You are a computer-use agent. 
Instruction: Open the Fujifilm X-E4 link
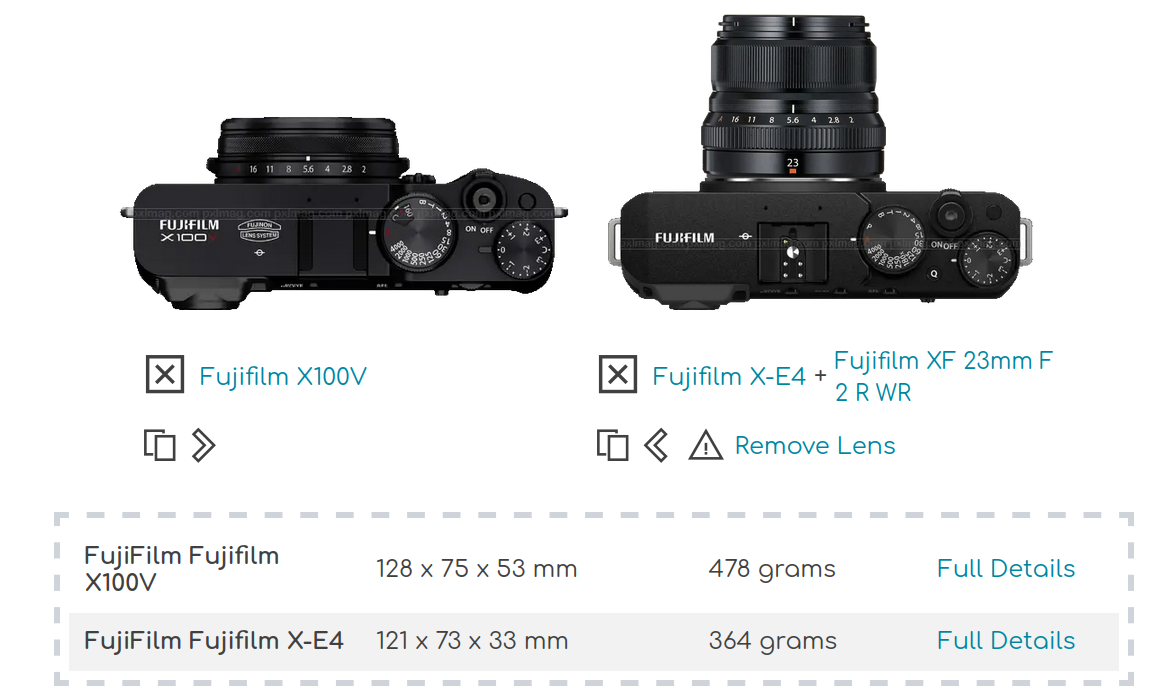729,376
